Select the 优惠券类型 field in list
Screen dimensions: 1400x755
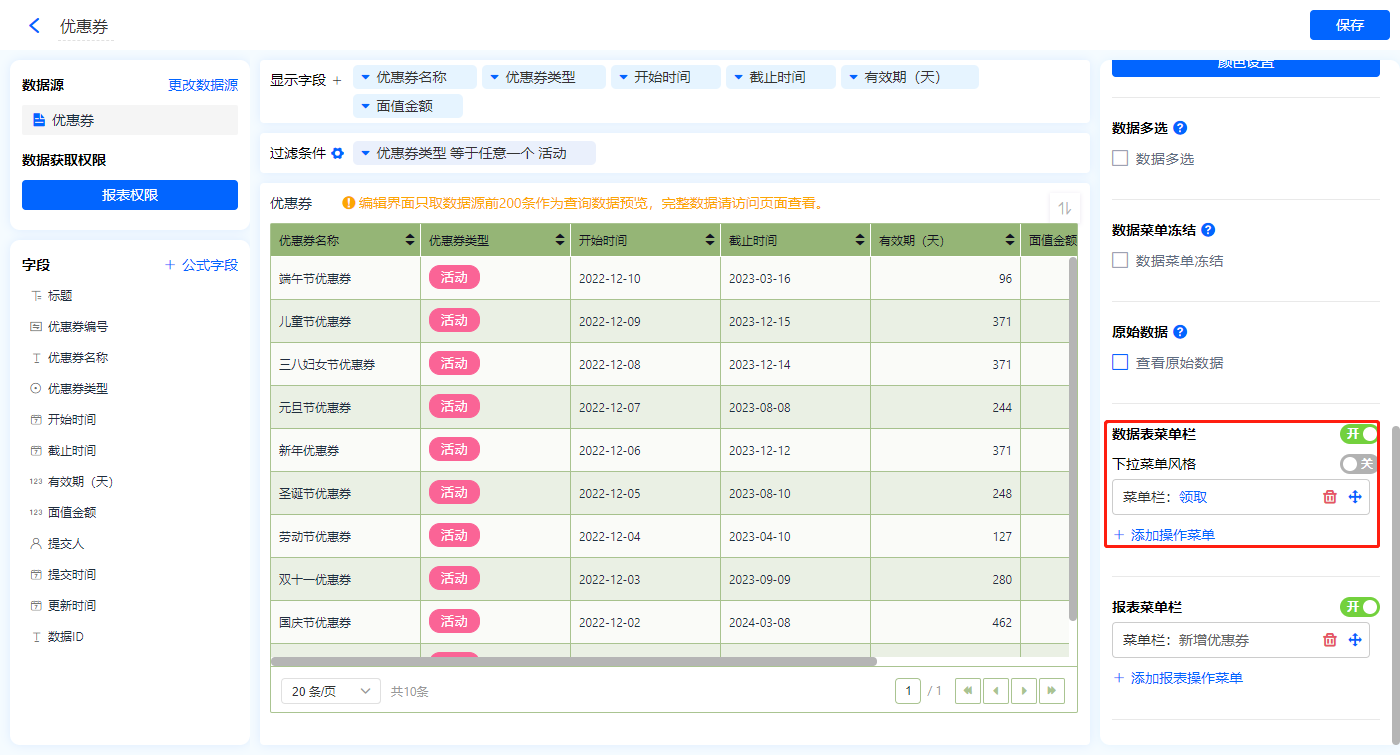77,389
